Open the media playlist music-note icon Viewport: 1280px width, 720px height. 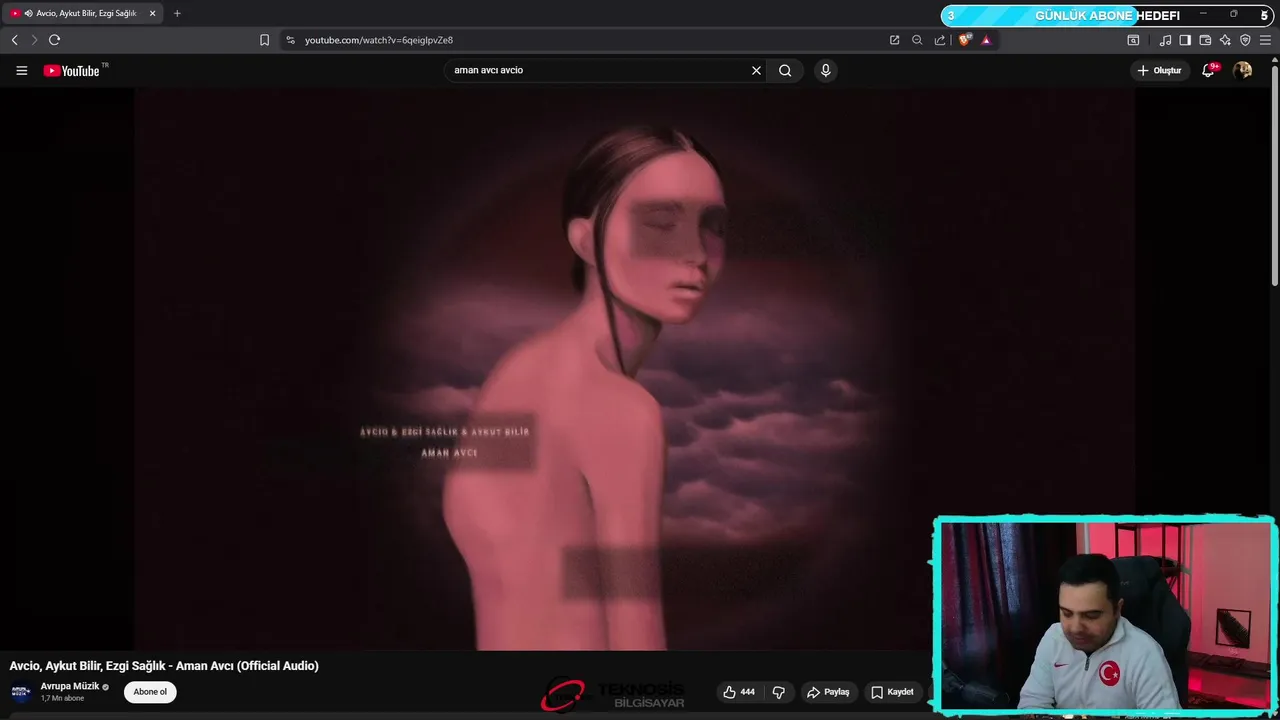click(x=1165, y=40)
